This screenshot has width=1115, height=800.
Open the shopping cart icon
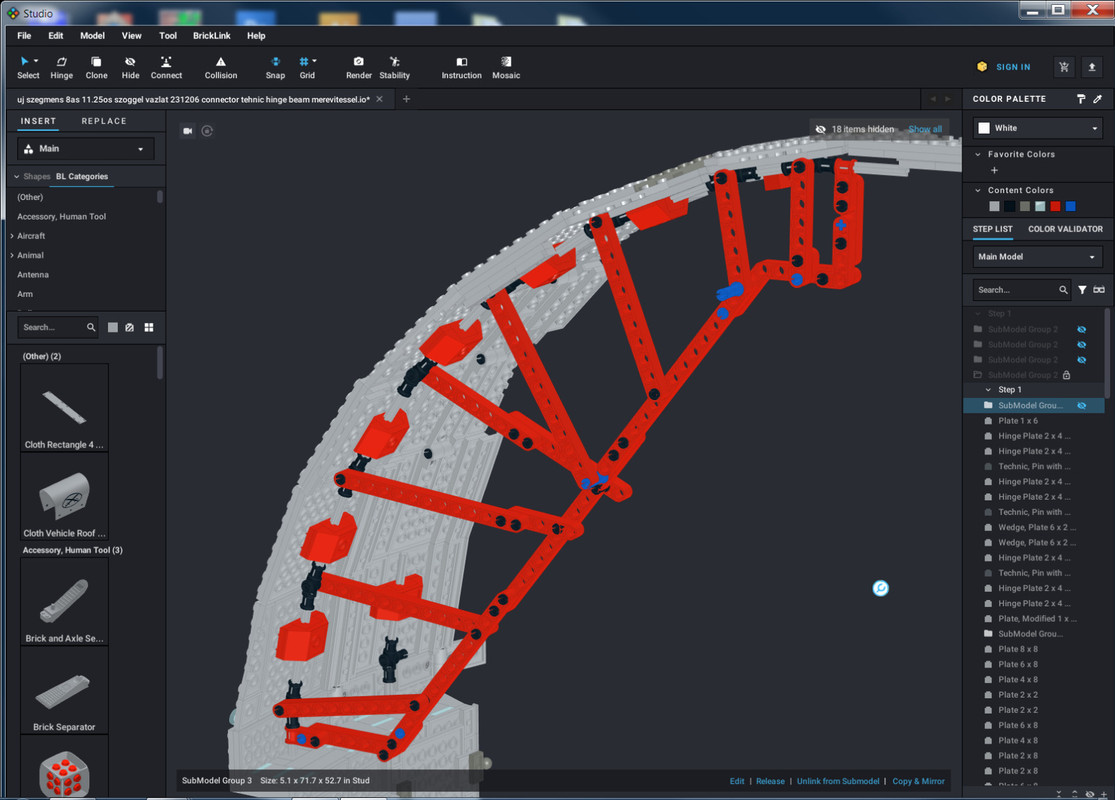1064,67
